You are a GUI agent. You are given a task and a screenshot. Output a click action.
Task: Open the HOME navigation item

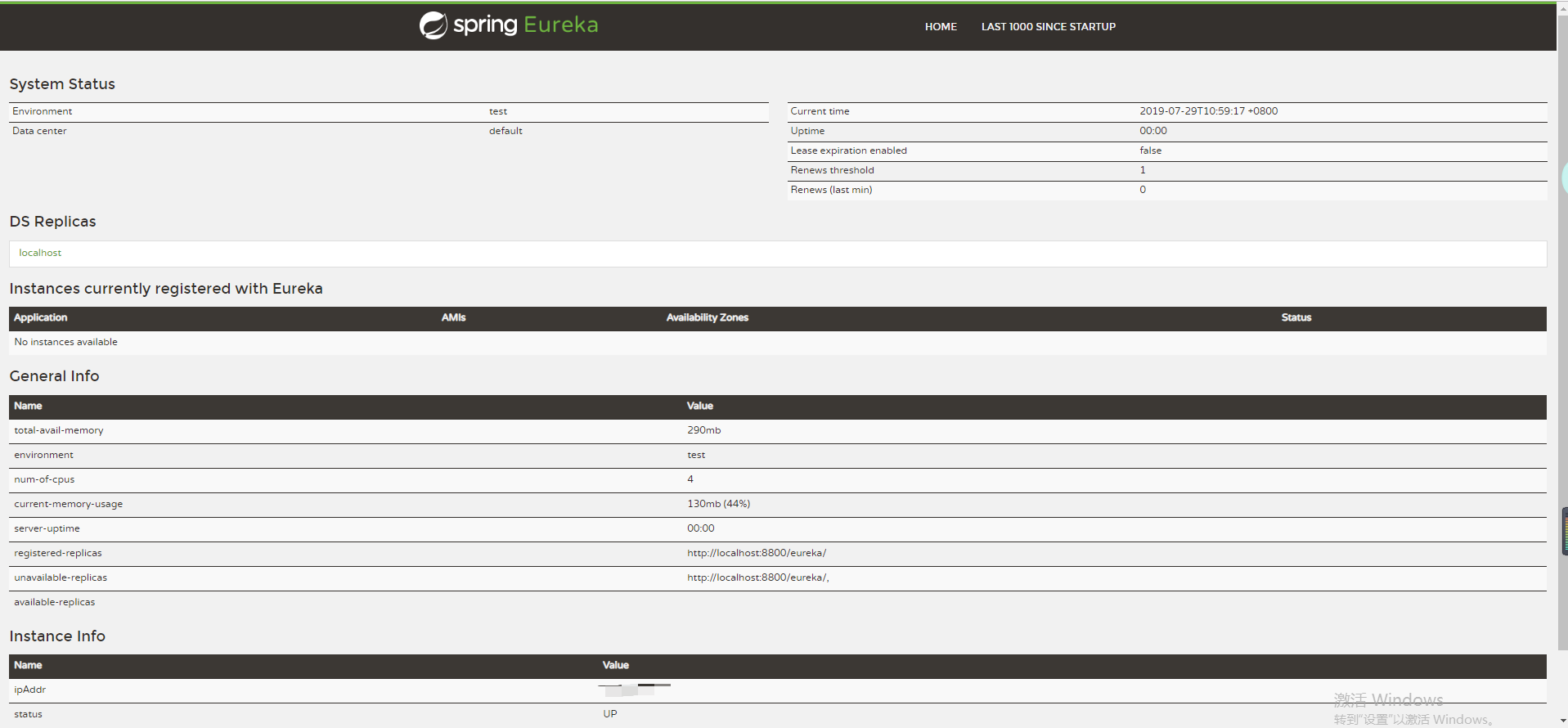(x=941, y=27)
